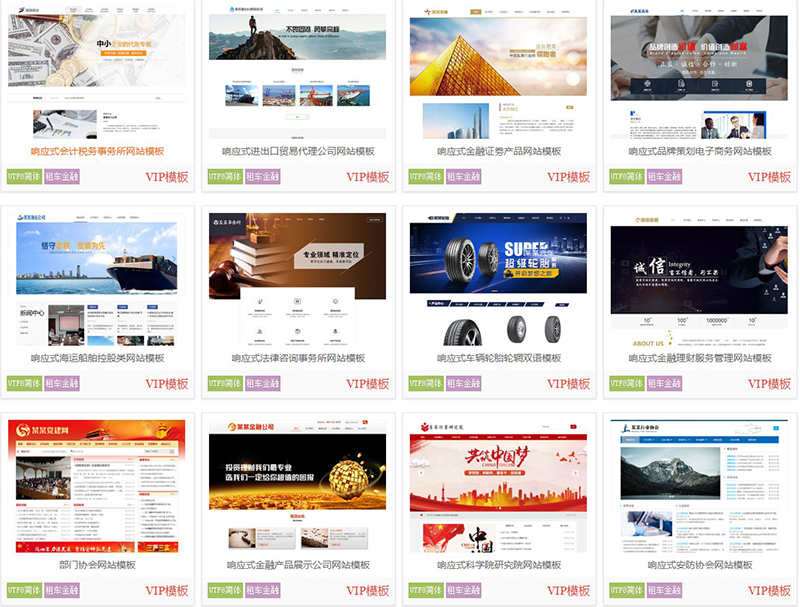
Task: Open the golden pyramid finance securities thumbnail
Action: pyautogui.click(x=499, y=70)
